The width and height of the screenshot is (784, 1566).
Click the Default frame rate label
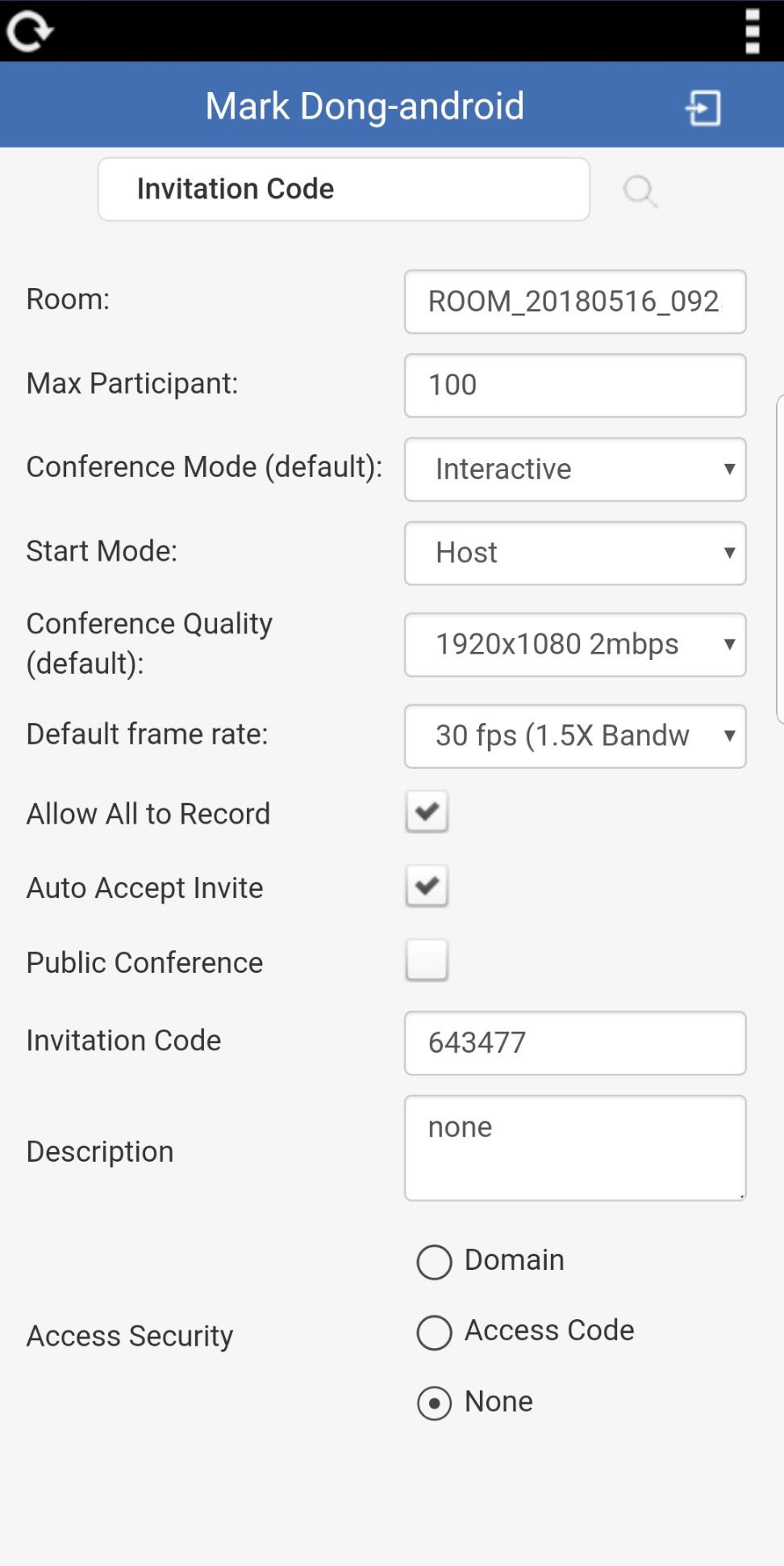click(x=147, y=734)
